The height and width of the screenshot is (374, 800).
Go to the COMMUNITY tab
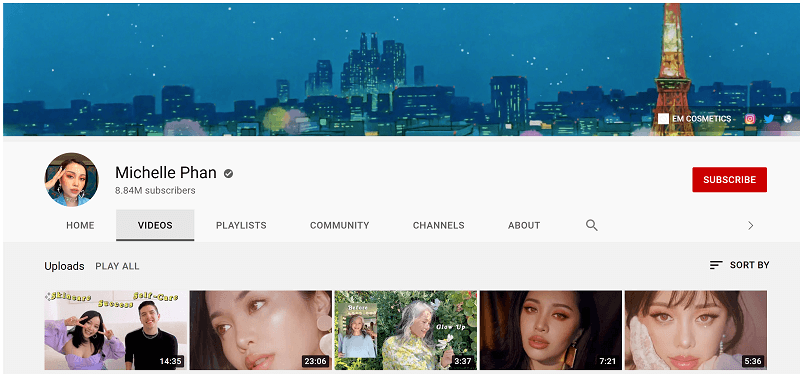339,225
